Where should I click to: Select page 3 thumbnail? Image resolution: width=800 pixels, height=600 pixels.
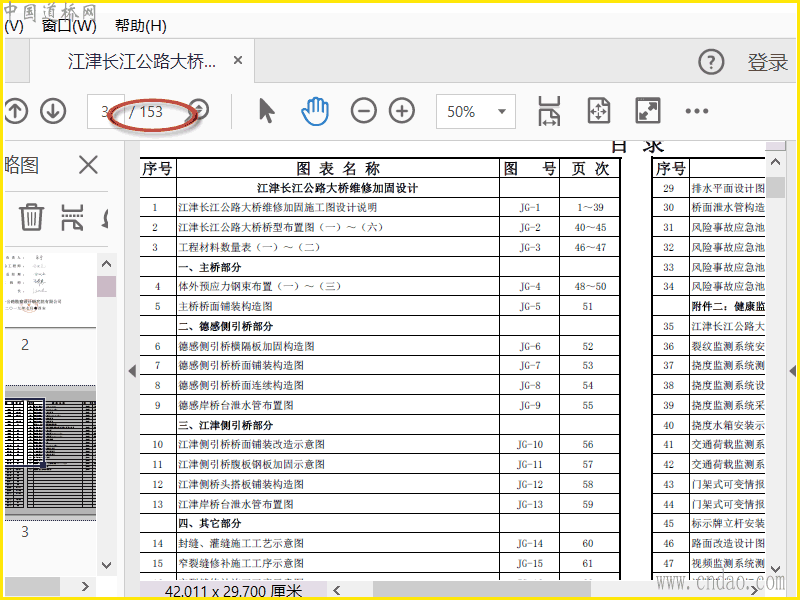pos(51,454)
